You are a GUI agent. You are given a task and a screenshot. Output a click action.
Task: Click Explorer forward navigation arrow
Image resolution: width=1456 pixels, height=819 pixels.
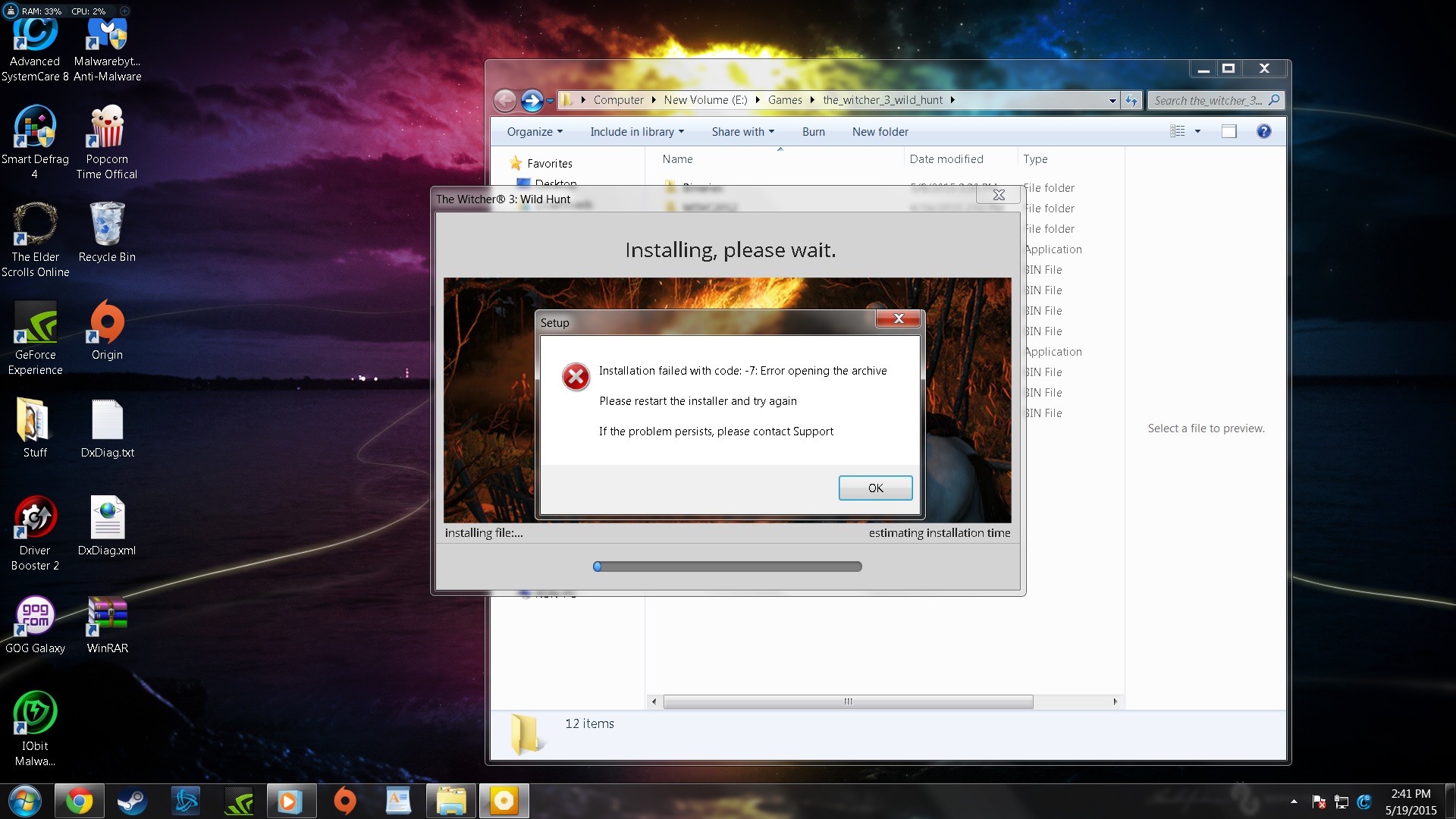(532, 100)
